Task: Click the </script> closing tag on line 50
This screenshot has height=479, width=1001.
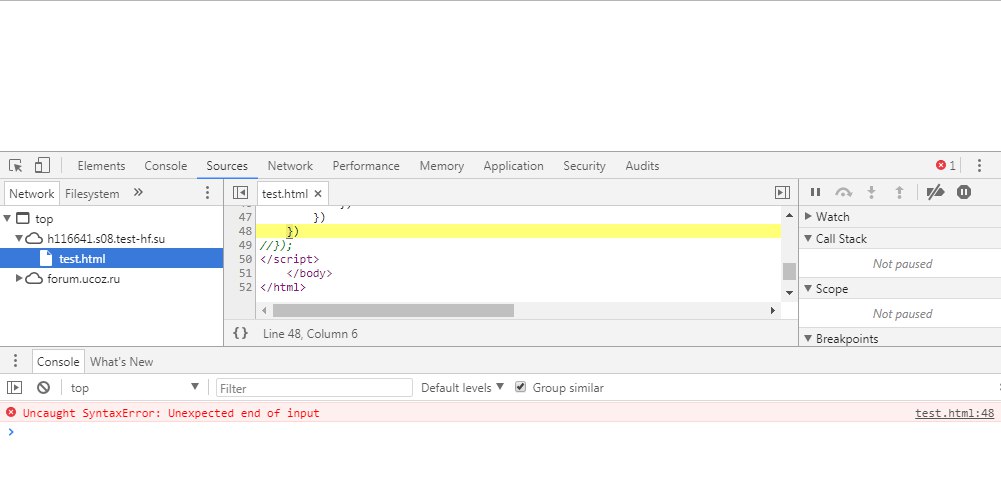Action: [289, 259]
